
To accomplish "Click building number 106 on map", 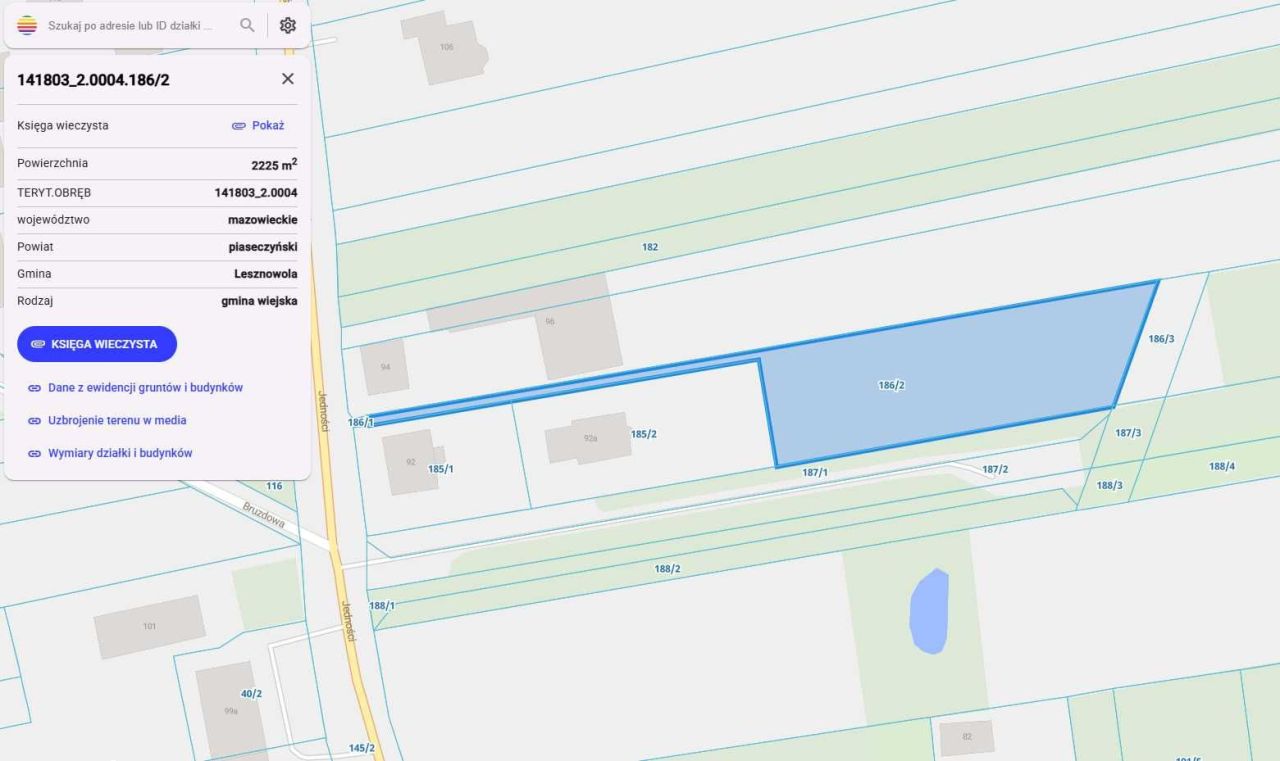I will (x=446, y=47).
